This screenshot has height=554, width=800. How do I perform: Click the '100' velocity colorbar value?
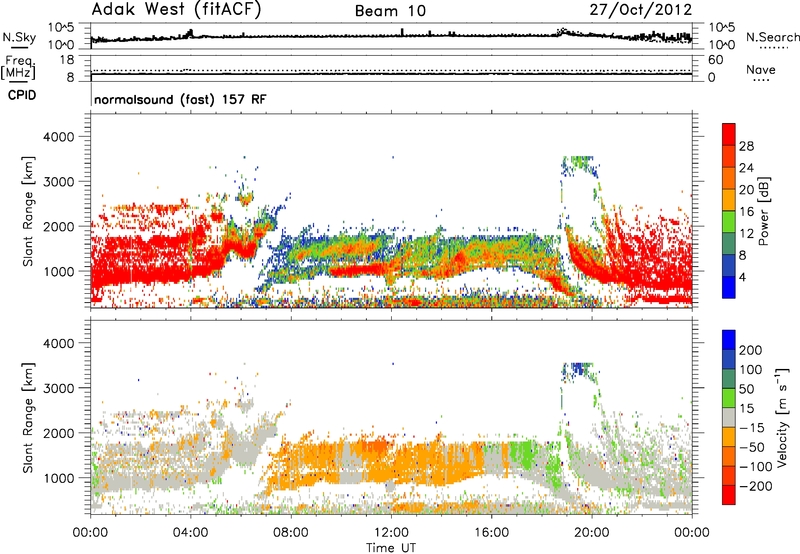point(751,370)
